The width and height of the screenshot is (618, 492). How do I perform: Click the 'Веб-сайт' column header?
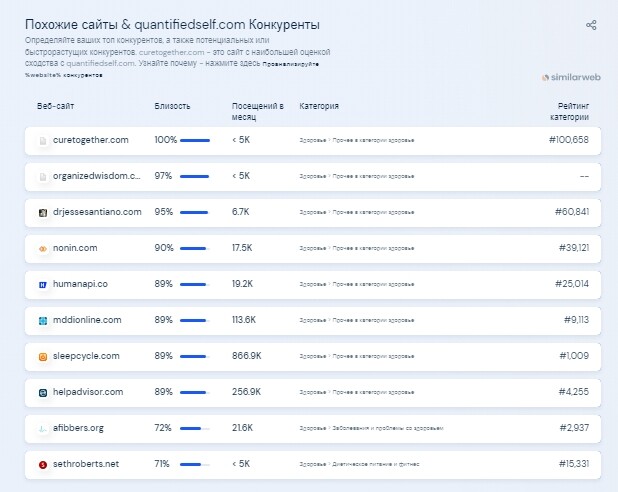click(55, 106)
